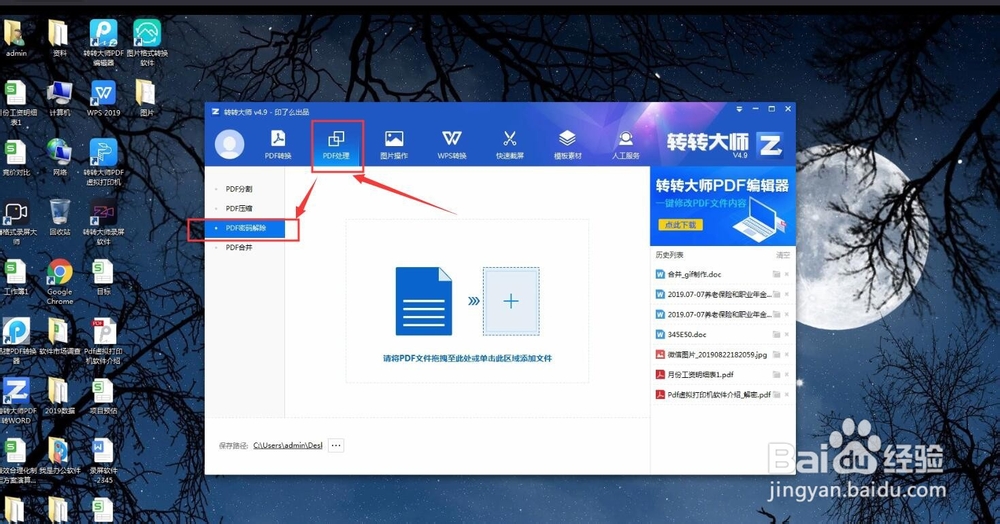Remove 微信图片 jpg entry from history
Screen dimensions: 1000x524
click(x=787, y=354)
